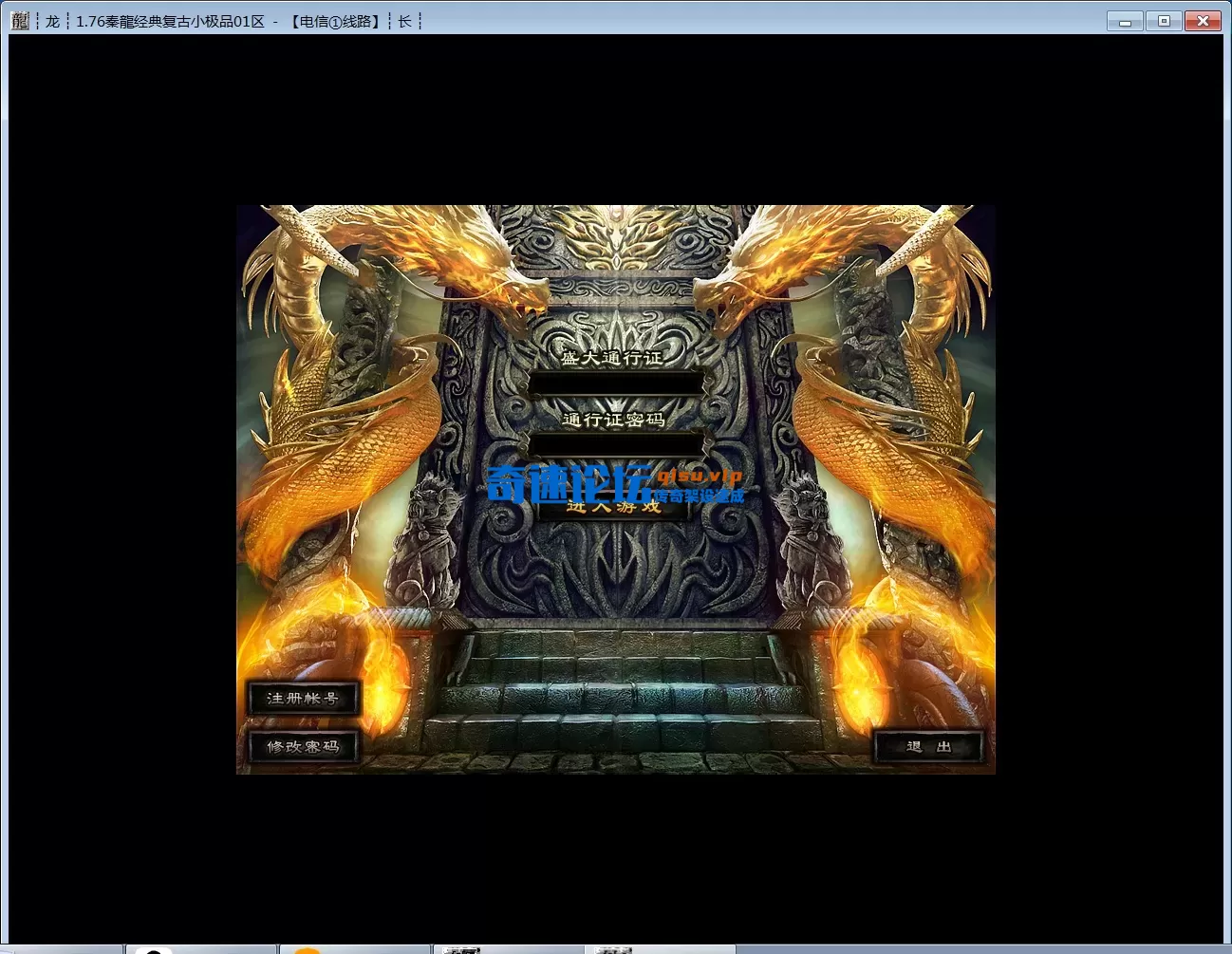Focus the 盛大通行证 account input field
The width and height of the screenshot is (1232, 954).
pos(616,384)
